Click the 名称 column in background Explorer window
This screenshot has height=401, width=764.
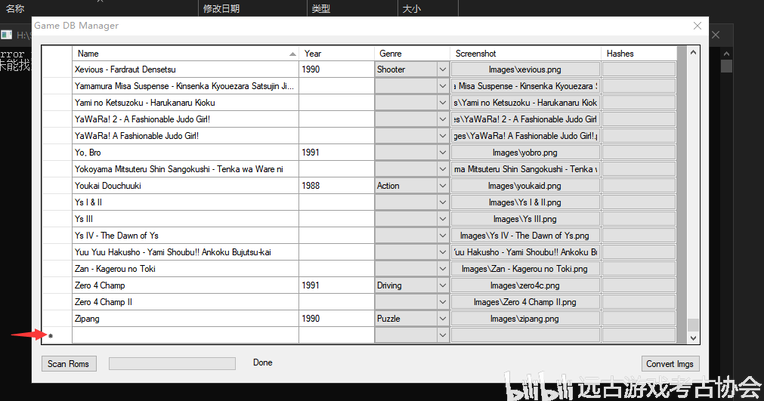[x=15, y=8]
